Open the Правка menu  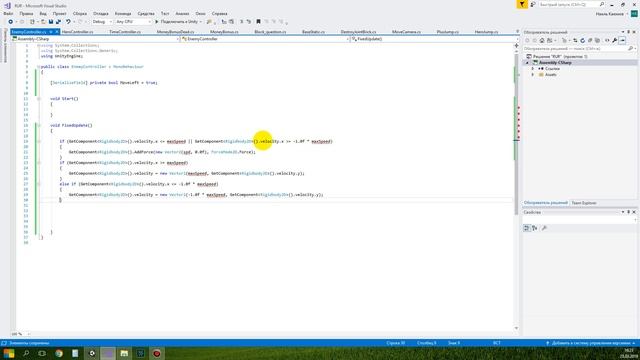[26, 13]
